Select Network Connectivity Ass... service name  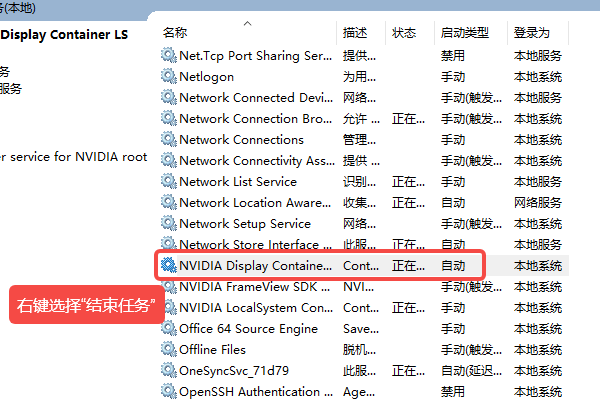click(257, 161)
